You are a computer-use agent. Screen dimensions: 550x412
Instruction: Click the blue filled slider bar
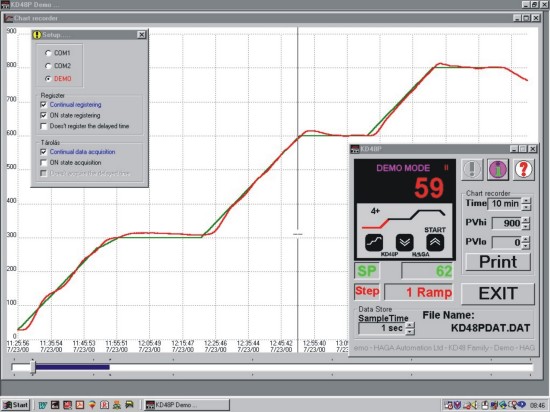coord(72,367)
